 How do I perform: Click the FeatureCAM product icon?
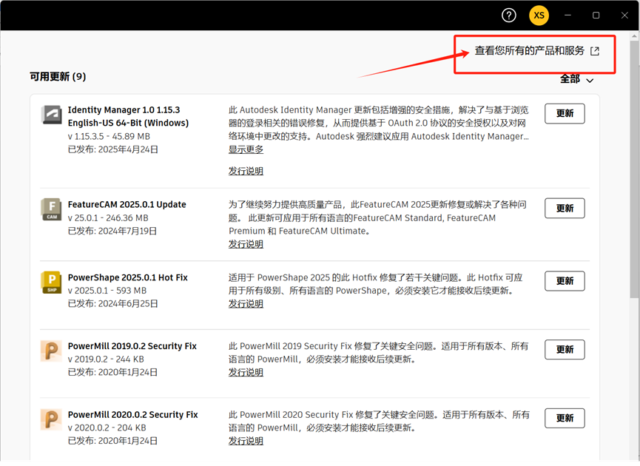pyautogui.click(x=52, y=209)
